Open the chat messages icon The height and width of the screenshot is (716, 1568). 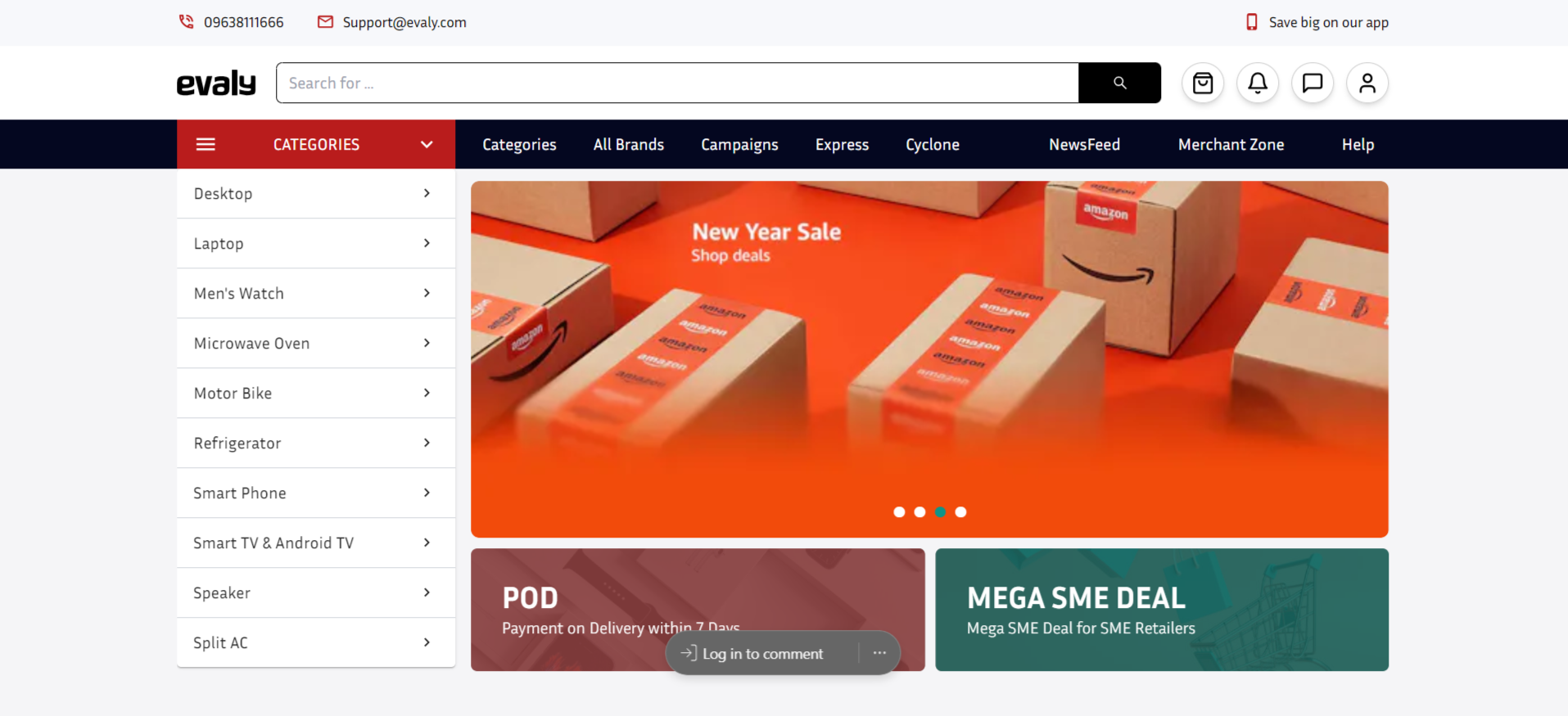pos(1313,83)
